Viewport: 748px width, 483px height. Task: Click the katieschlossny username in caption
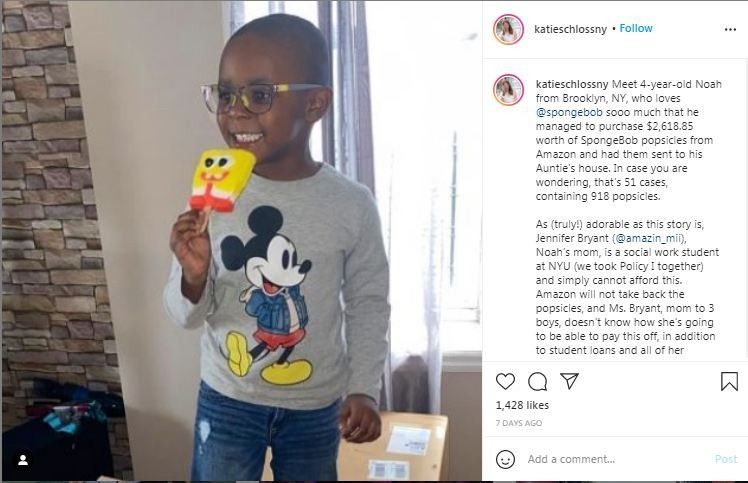571,84
